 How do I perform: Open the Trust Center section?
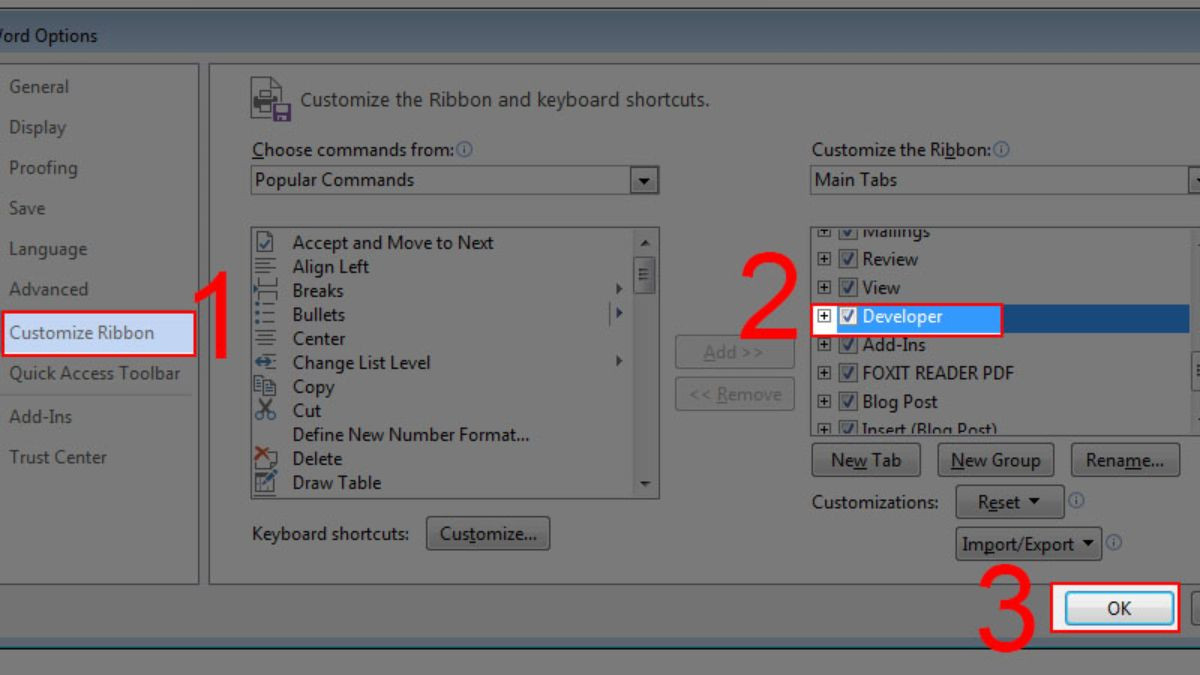58,457
